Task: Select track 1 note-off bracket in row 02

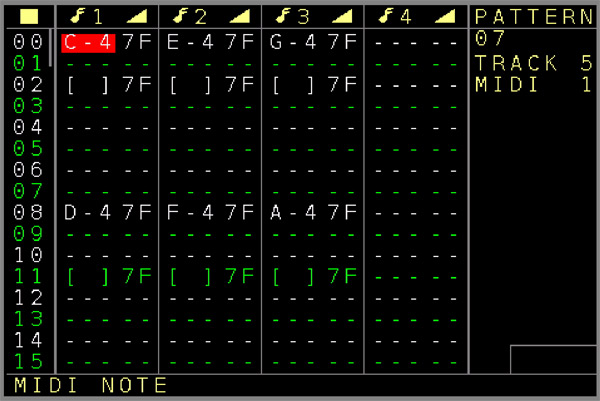Action: click(x=88, y=85)
